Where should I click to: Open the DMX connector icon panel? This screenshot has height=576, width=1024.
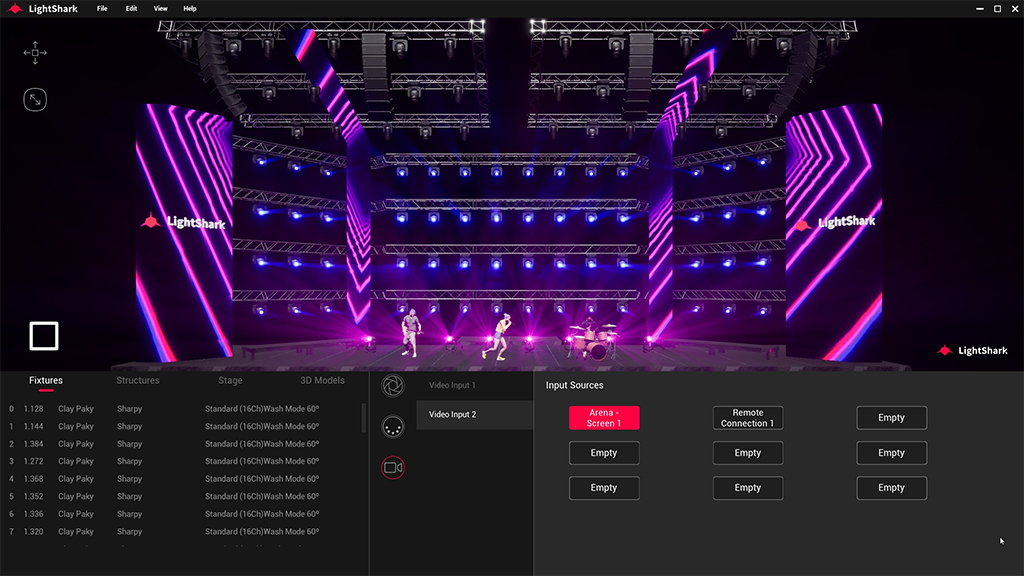pyautogui.click(x=393, y=426)
